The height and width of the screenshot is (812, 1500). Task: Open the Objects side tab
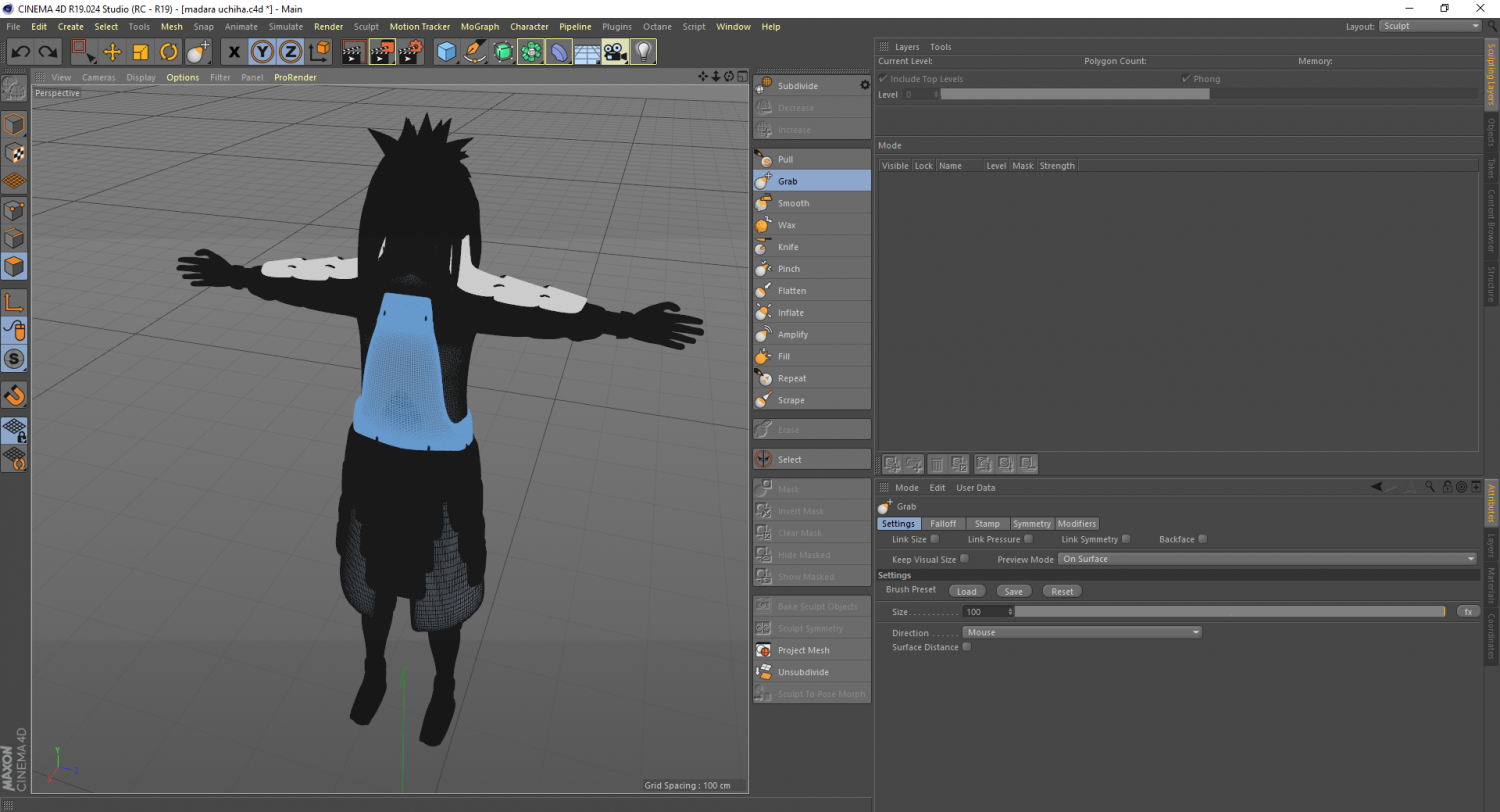pos(1491,132)
